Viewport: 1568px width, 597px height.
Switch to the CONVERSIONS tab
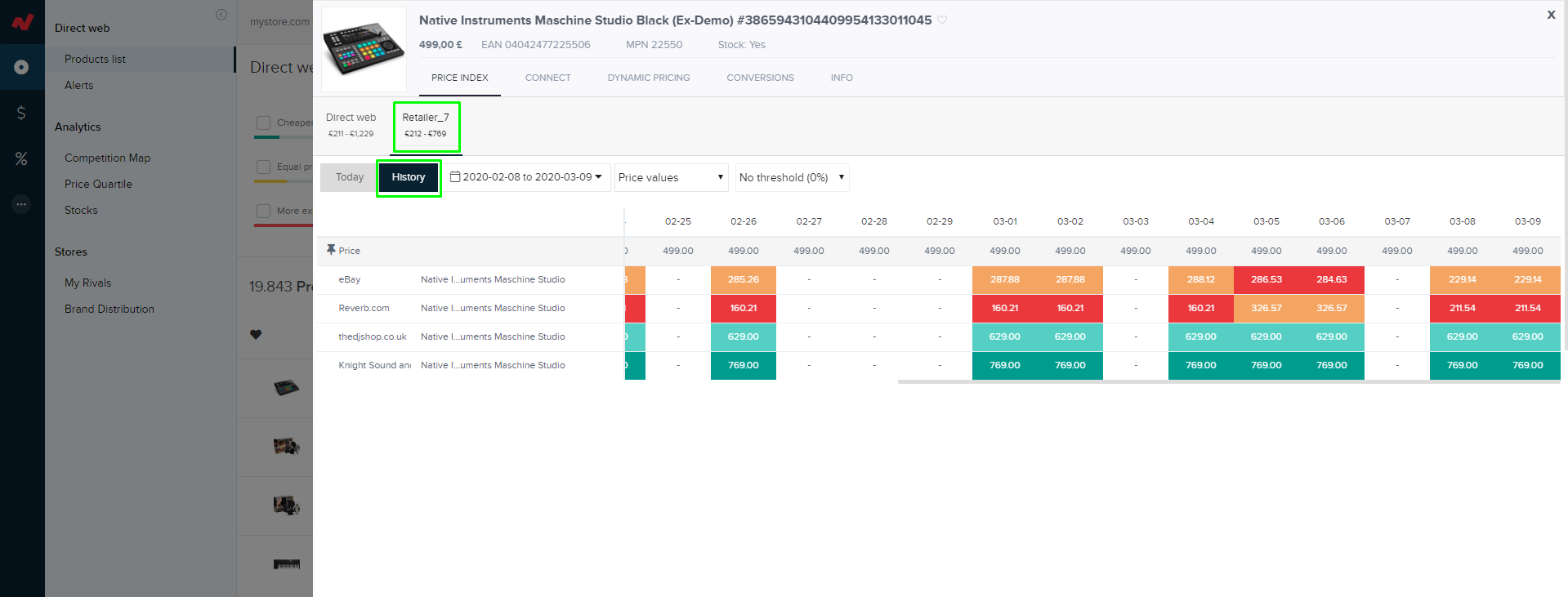click(760, 78)
